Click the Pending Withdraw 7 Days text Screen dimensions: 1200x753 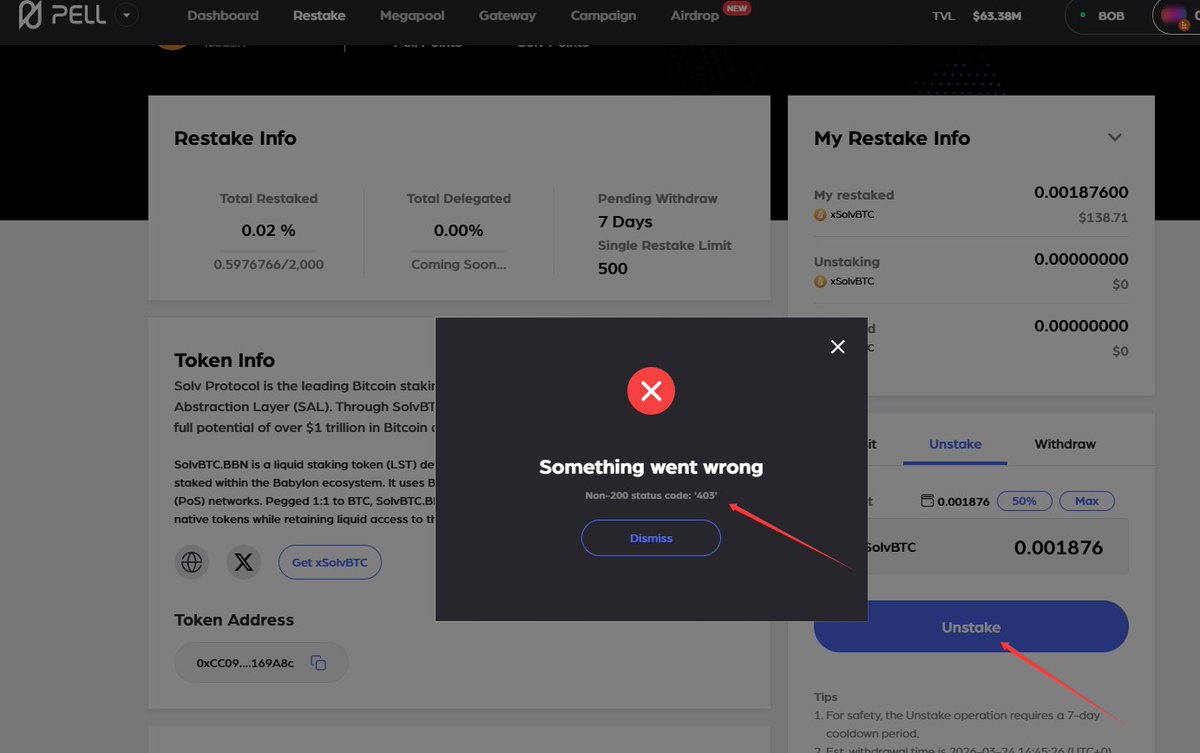pos(625,221)
